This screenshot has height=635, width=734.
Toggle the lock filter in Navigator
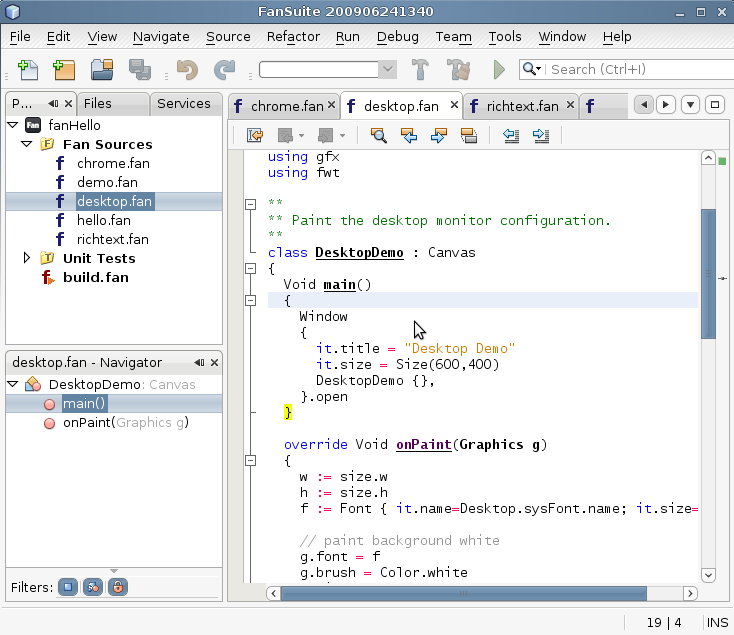[118, 587]
